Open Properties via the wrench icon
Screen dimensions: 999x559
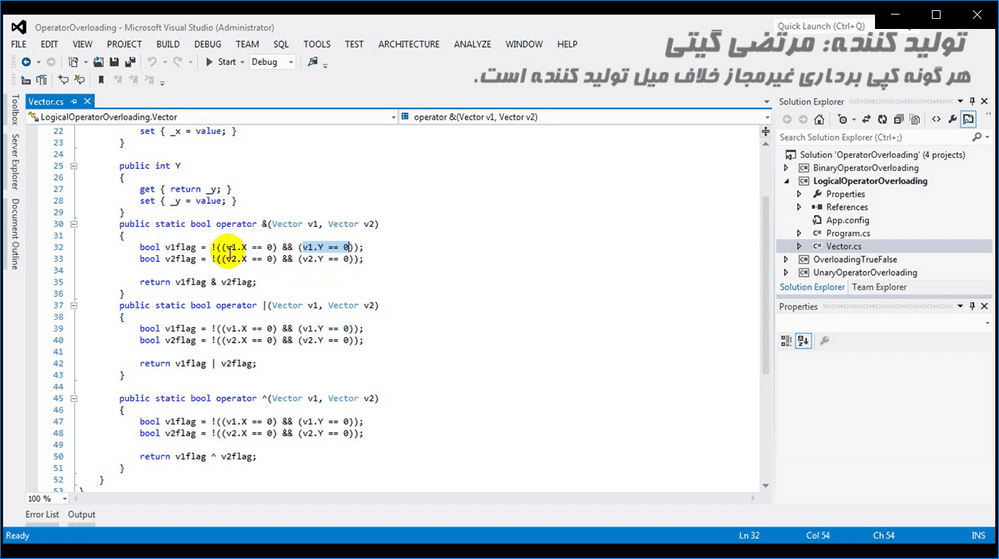(x=952, y=119)
